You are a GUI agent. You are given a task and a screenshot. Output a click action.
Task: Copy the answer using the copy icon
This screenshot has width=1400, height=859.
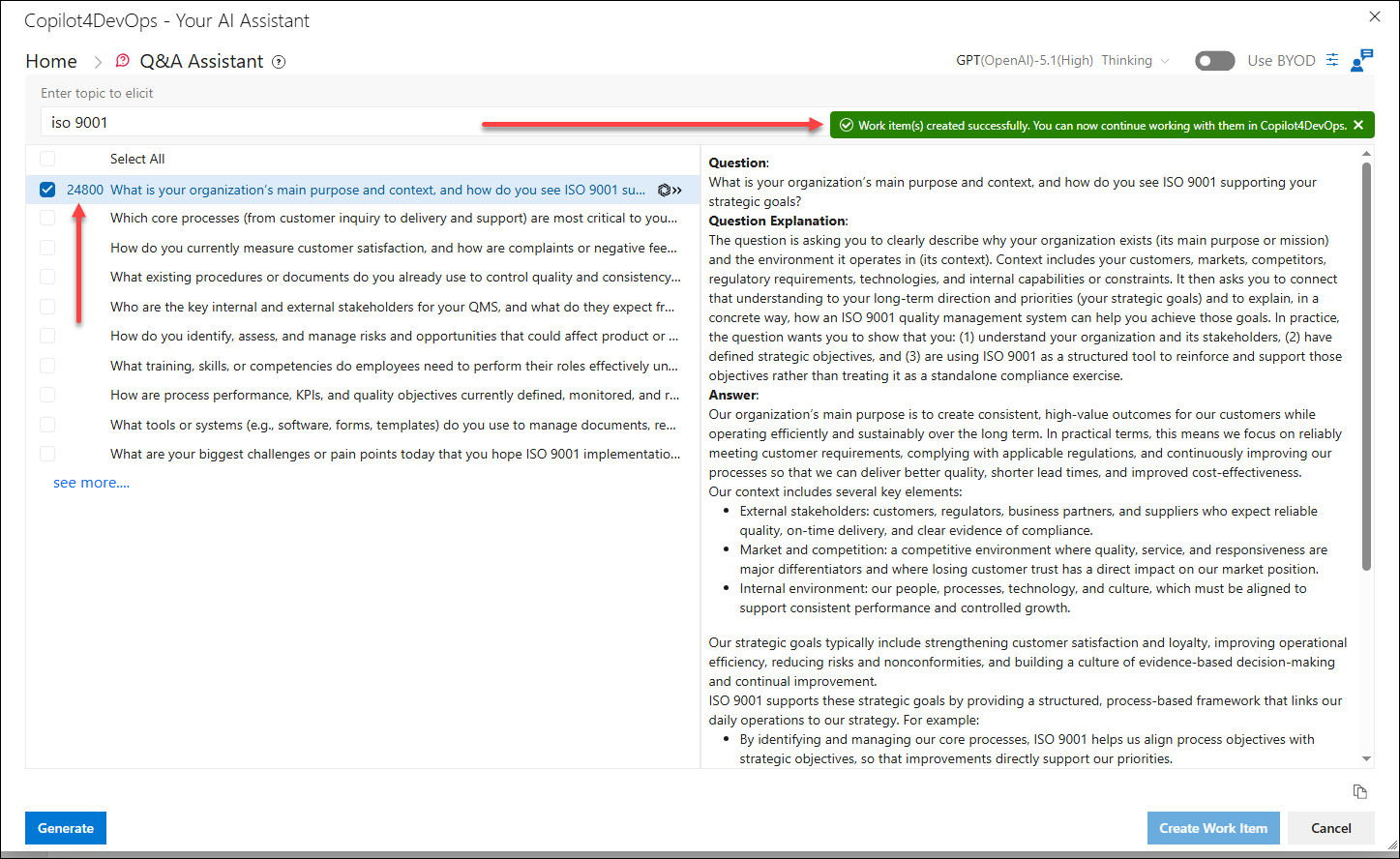click(1359, 791)
